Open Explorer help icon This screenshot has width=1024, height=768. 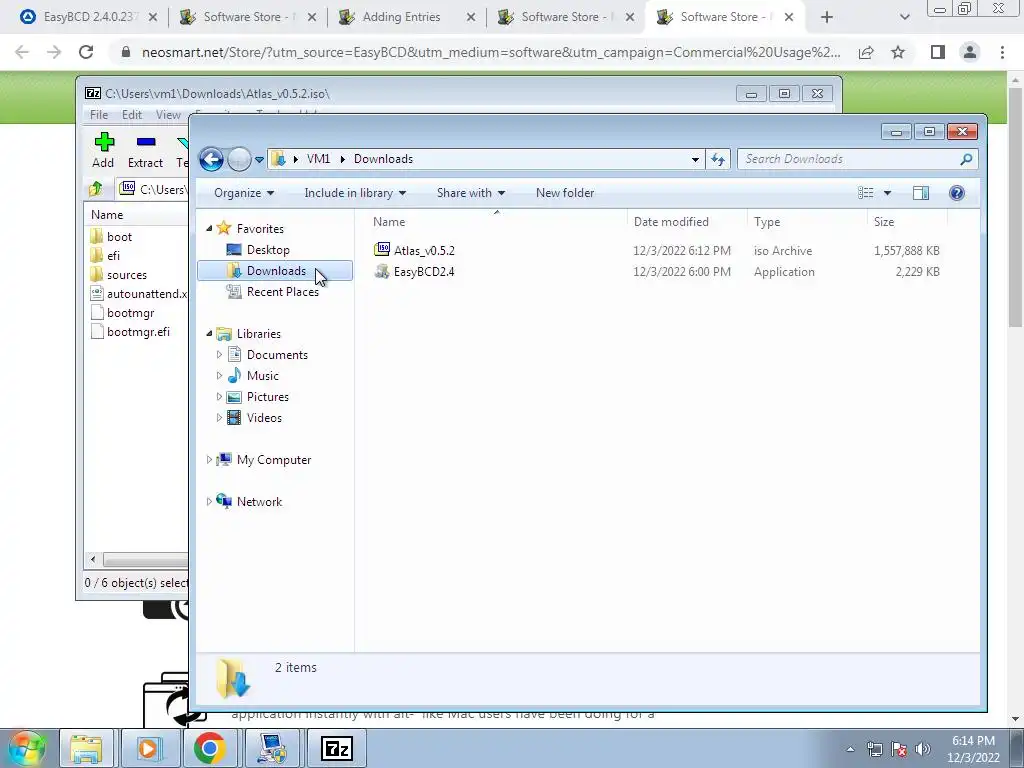957,193
